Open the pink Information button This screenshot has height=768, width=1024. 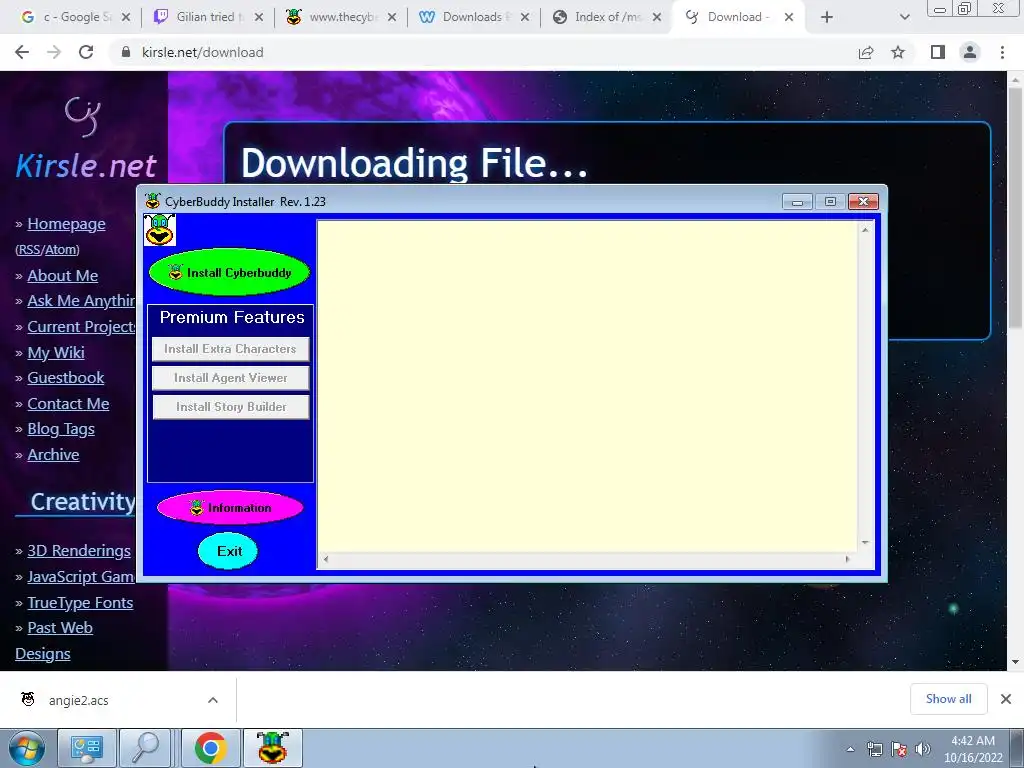pos(230,507)
